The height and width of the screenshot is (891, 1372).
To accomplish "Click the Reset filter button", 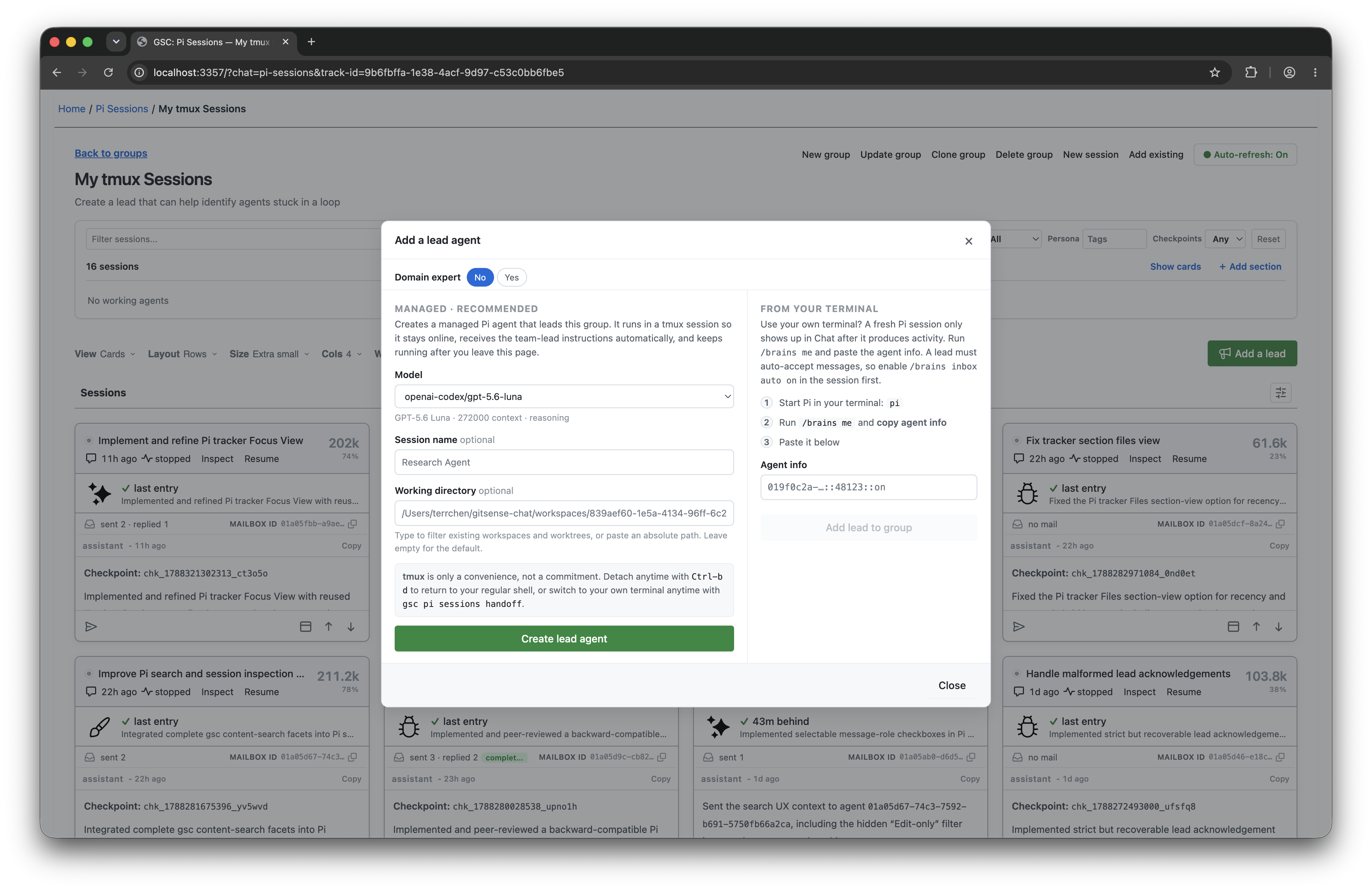I will tap(1268, 239).
